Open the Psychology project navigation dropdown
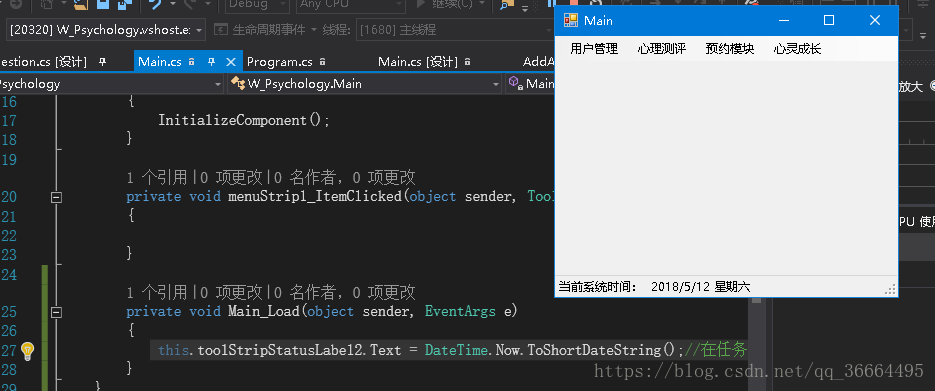 112,84
